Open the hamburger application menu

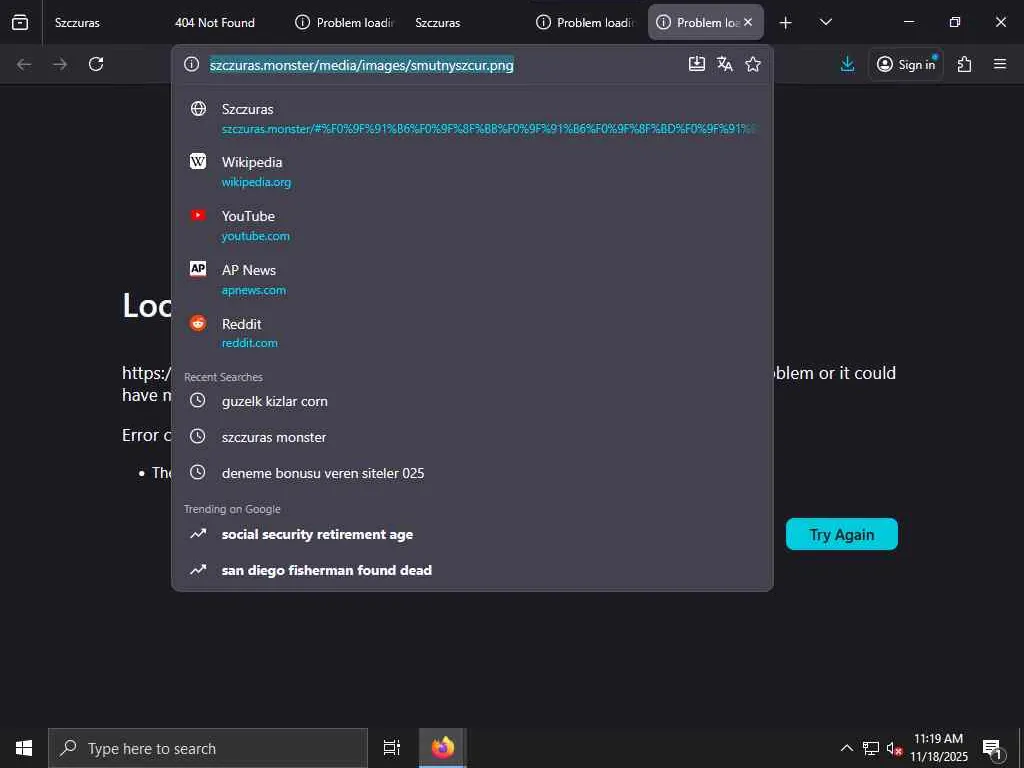[1000, 64]
